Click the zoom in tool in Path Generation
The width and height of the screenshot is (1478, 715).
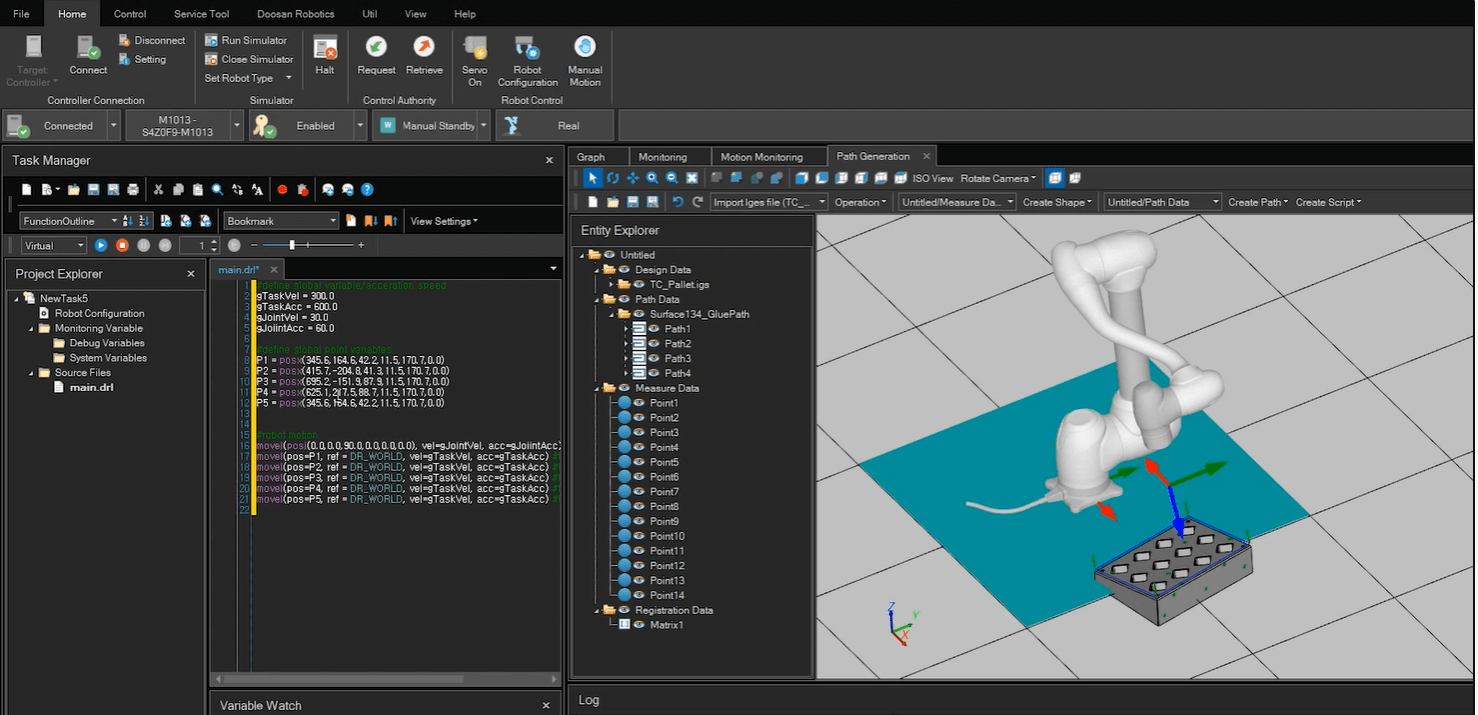click(x=652, y=178)
